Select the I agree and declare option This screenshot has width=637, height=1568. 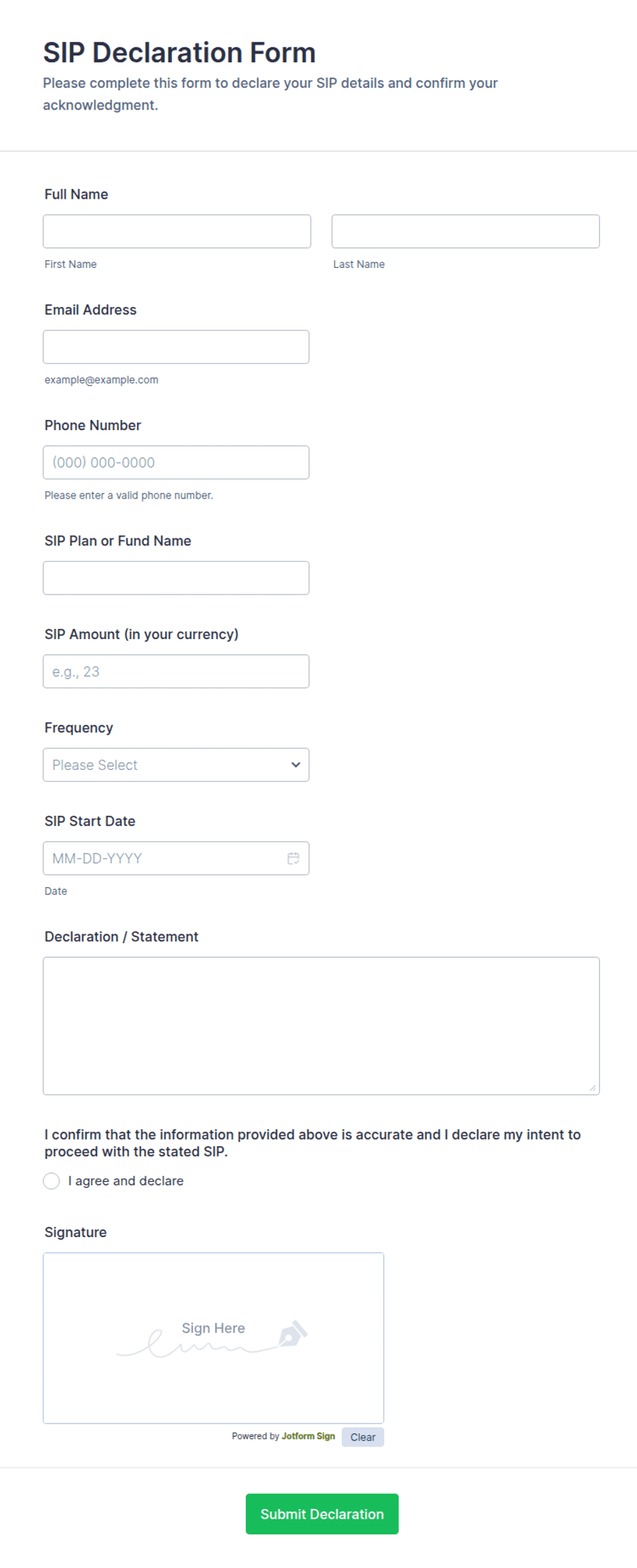(51, 1181)
